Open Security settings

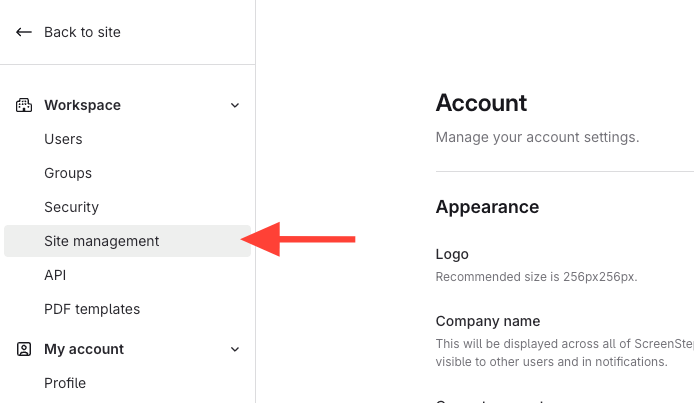[x=71, y=207]
